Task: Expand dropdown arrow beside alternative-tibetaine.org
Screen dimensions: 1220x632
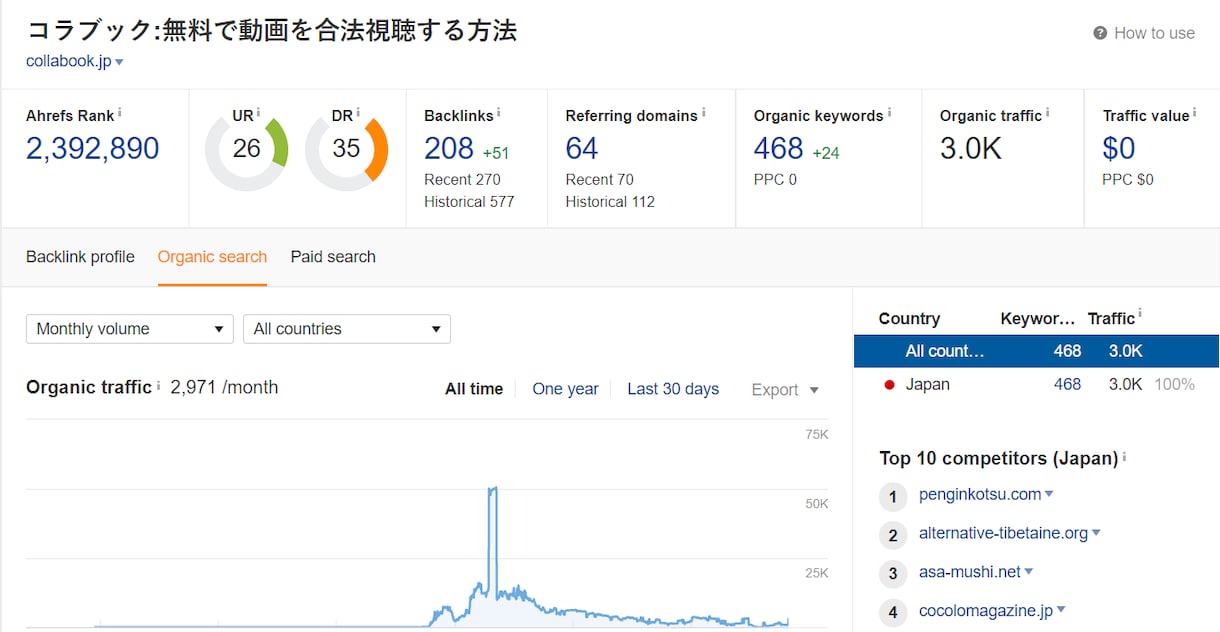Action: tap(1096, 533)
